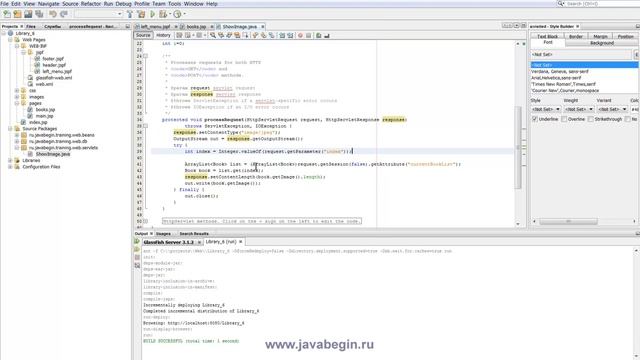Image resolution: width=640 pixels, height=360 pixels.
Task: Click the Redo toolbar icon
Action: pyautogui.click(x=64, y=14)
